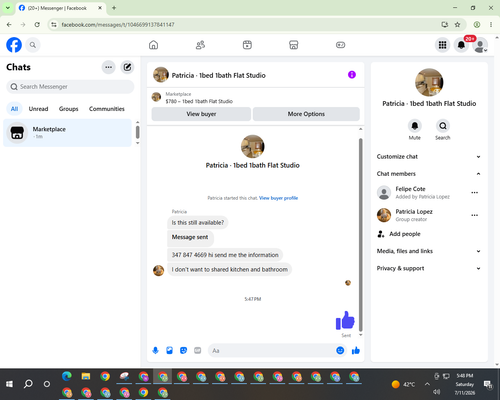Select the Groups chats tab
Image resolution: width=500 pixels, height=400 pixels.
tap(68, 109)
